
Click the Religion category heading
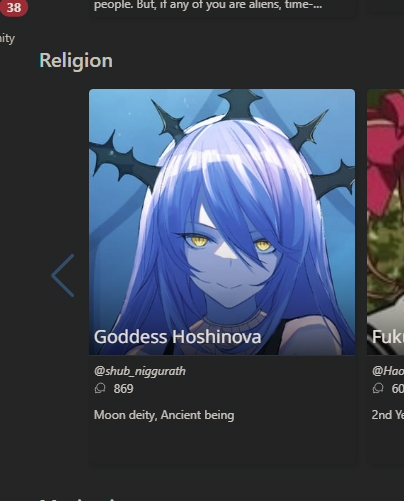[x=76, y=61]
